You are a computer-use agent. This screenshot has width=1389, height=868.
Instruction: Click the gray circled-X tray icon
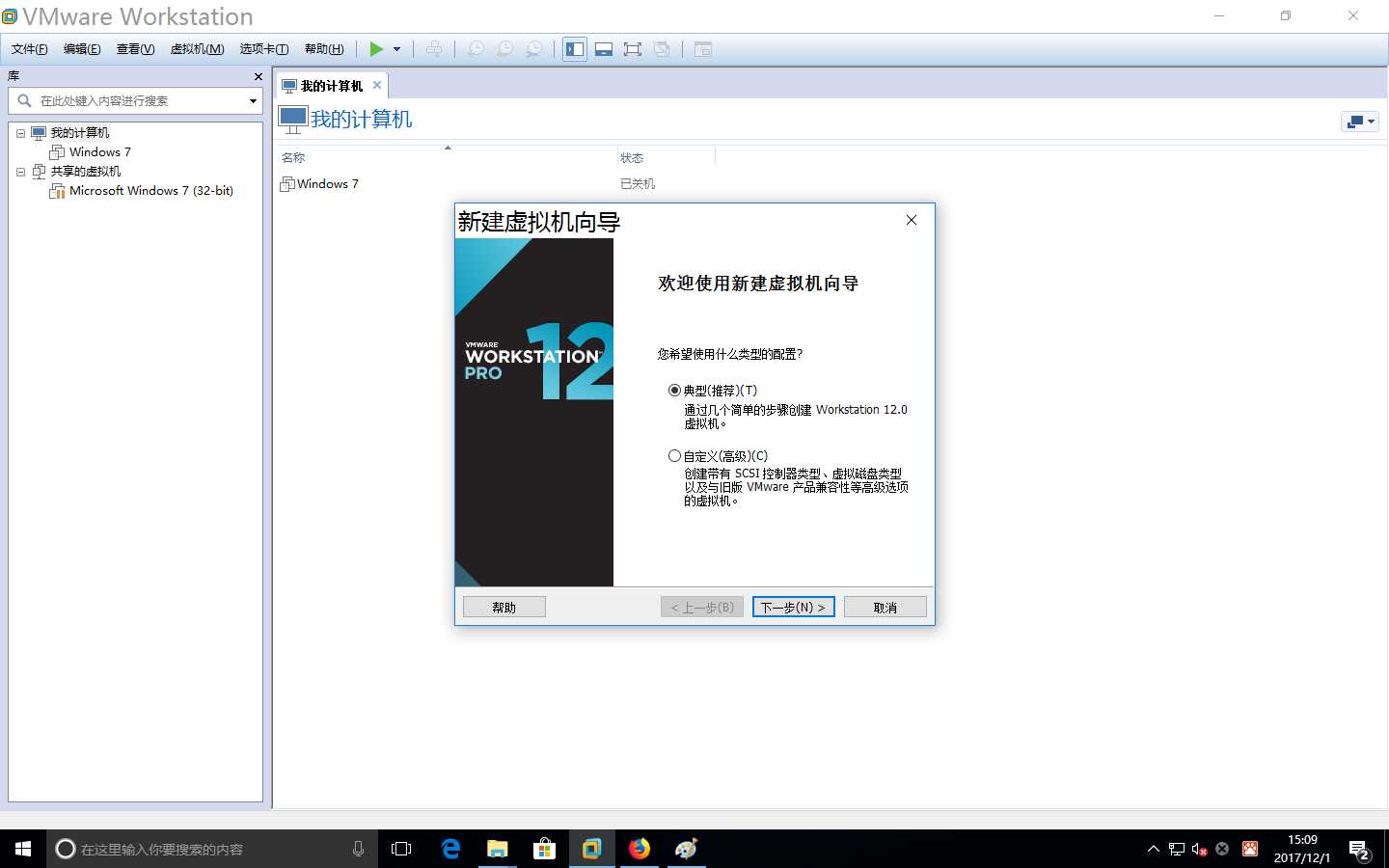click(x=1222, y=849)
